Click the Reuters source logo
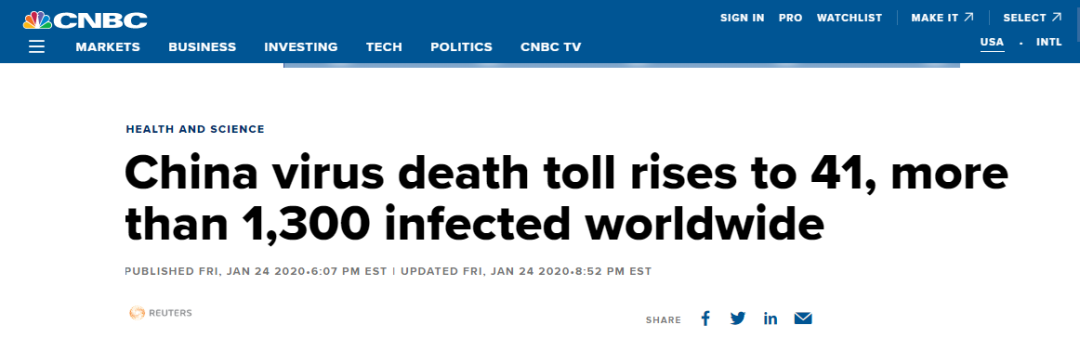The width and height of the screenshot is (1080, 364). tap(160, 313)
